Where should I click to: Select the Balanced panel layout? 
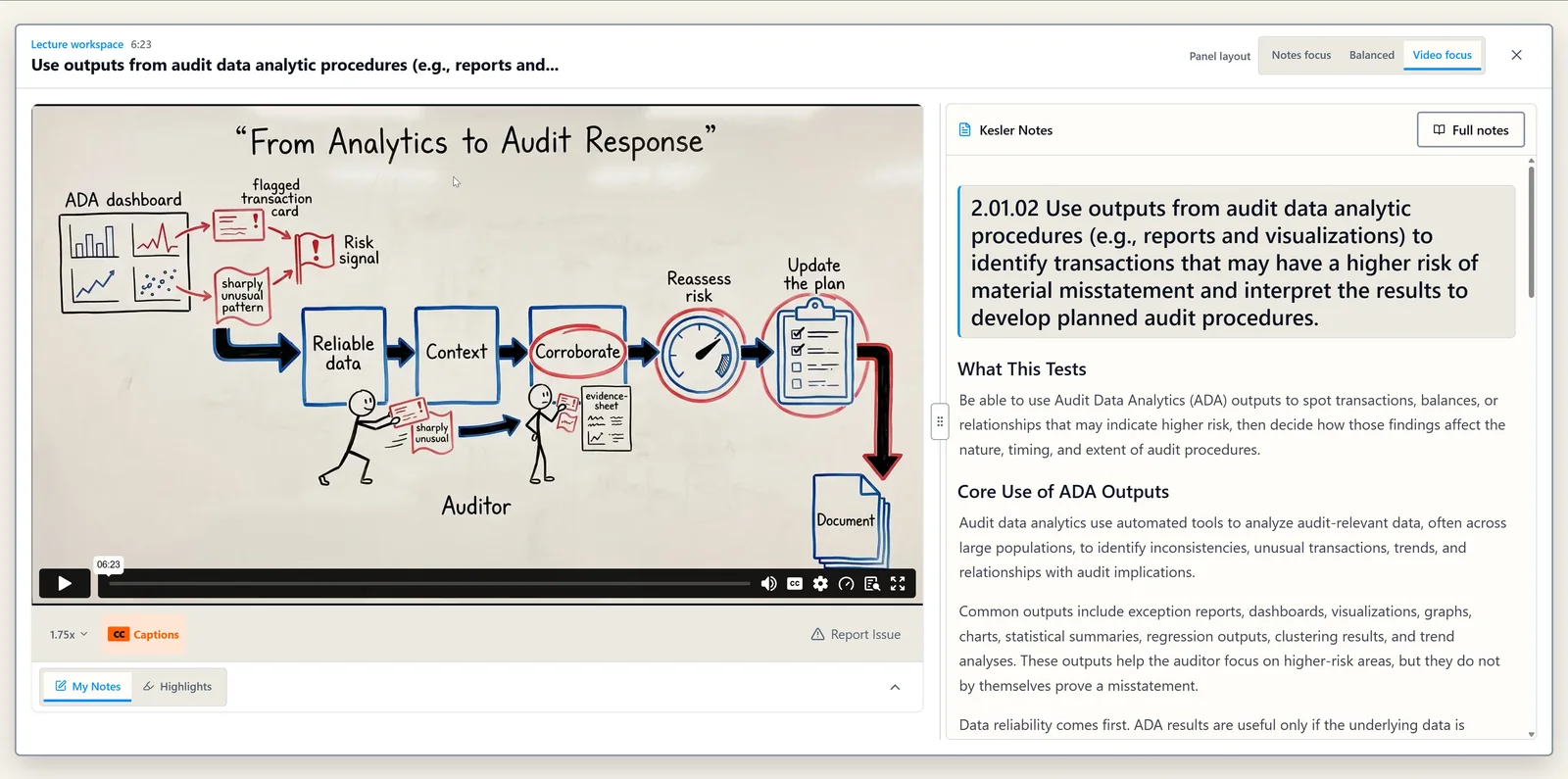click(x=1372, y=55)
